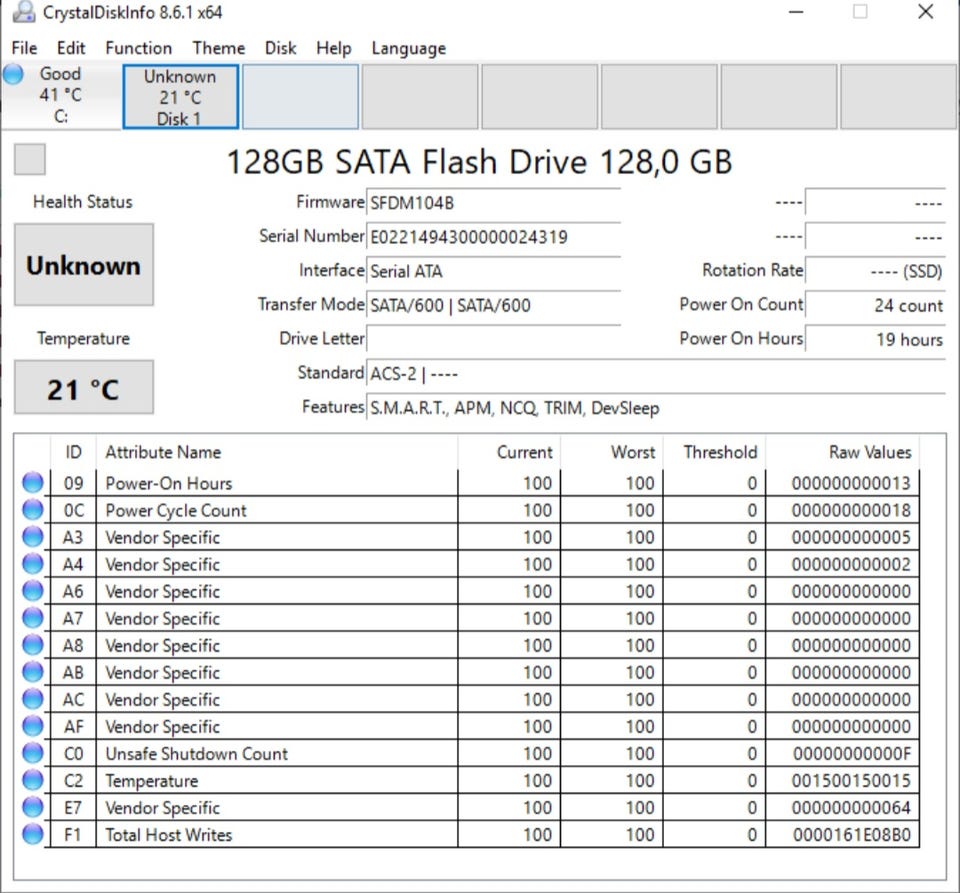Click the Good status orb for drive C:
The image size is (960, 893).
(13, 74)
